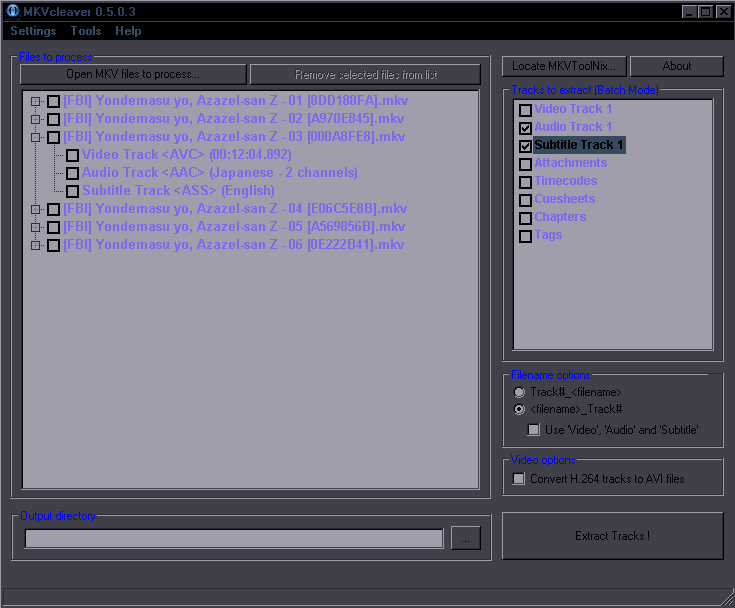The width and height of the screenshot is (735, 608).
Task: Click the Video Track 1 label in batch list
Action: [x=573, y=109]
